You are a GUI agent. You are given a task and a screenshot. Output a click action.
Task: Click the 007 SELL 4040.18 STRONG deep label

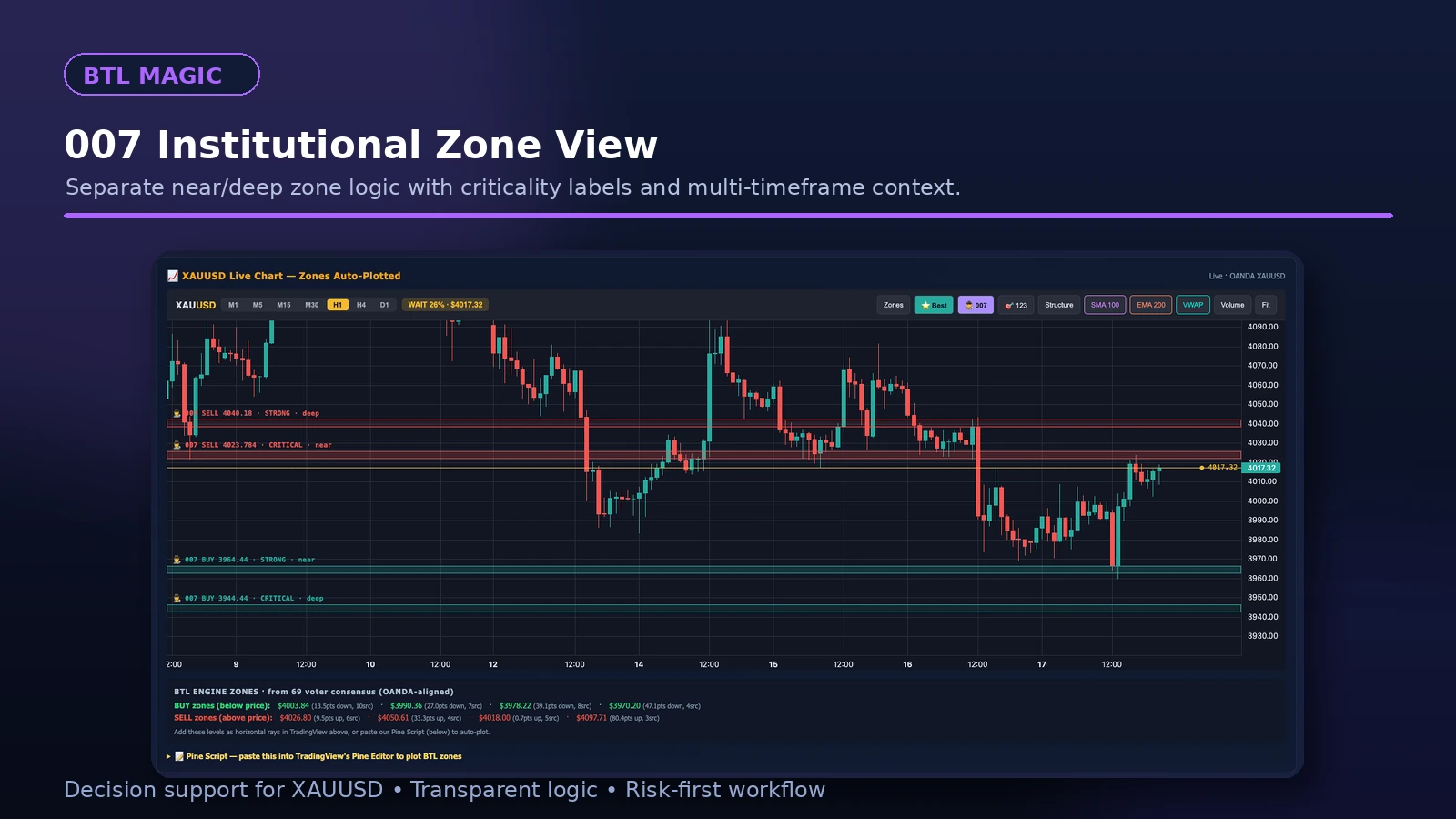coord(247,413)
